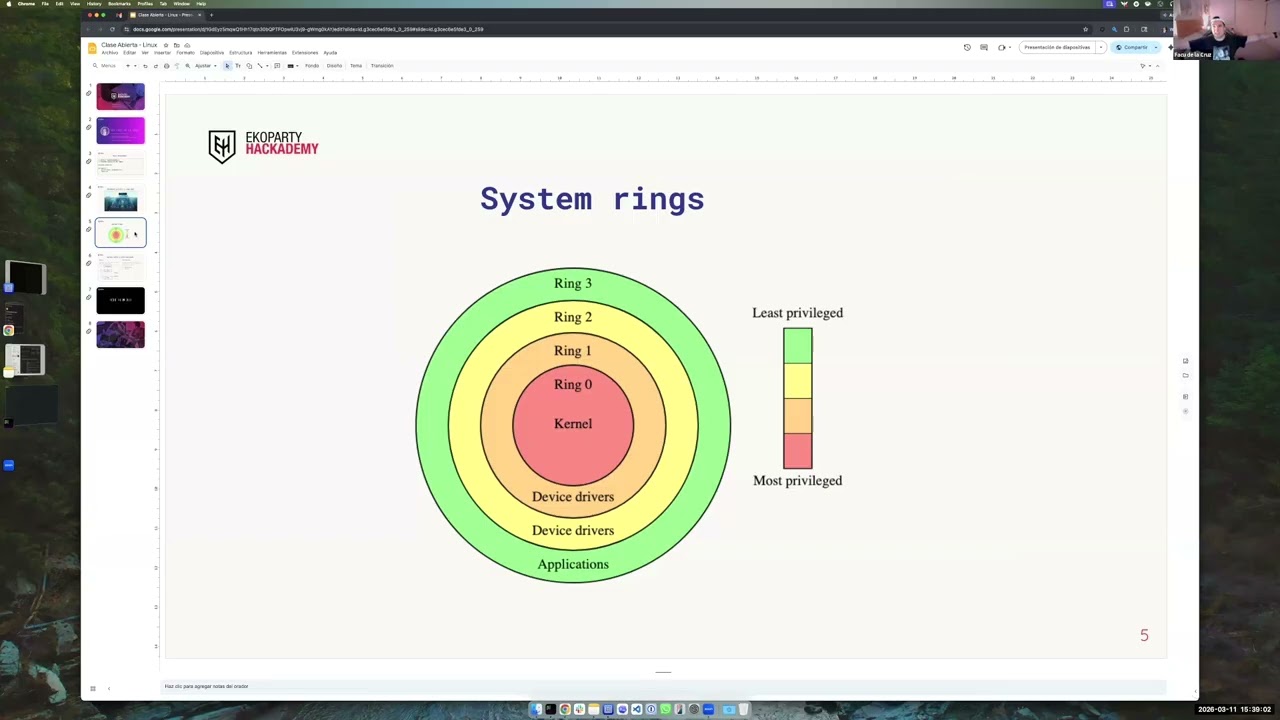Collapse the filmstrip panel arrow

[x=109, y=688]
